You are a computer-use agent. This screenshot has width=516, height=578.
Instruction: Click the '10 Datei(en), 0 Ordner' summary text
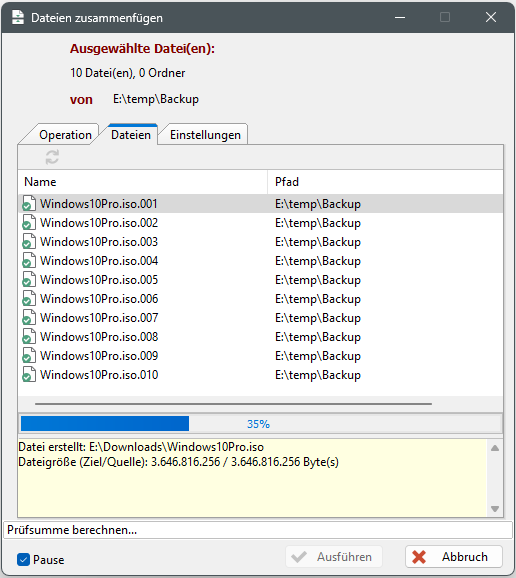[x=128, y=73]
